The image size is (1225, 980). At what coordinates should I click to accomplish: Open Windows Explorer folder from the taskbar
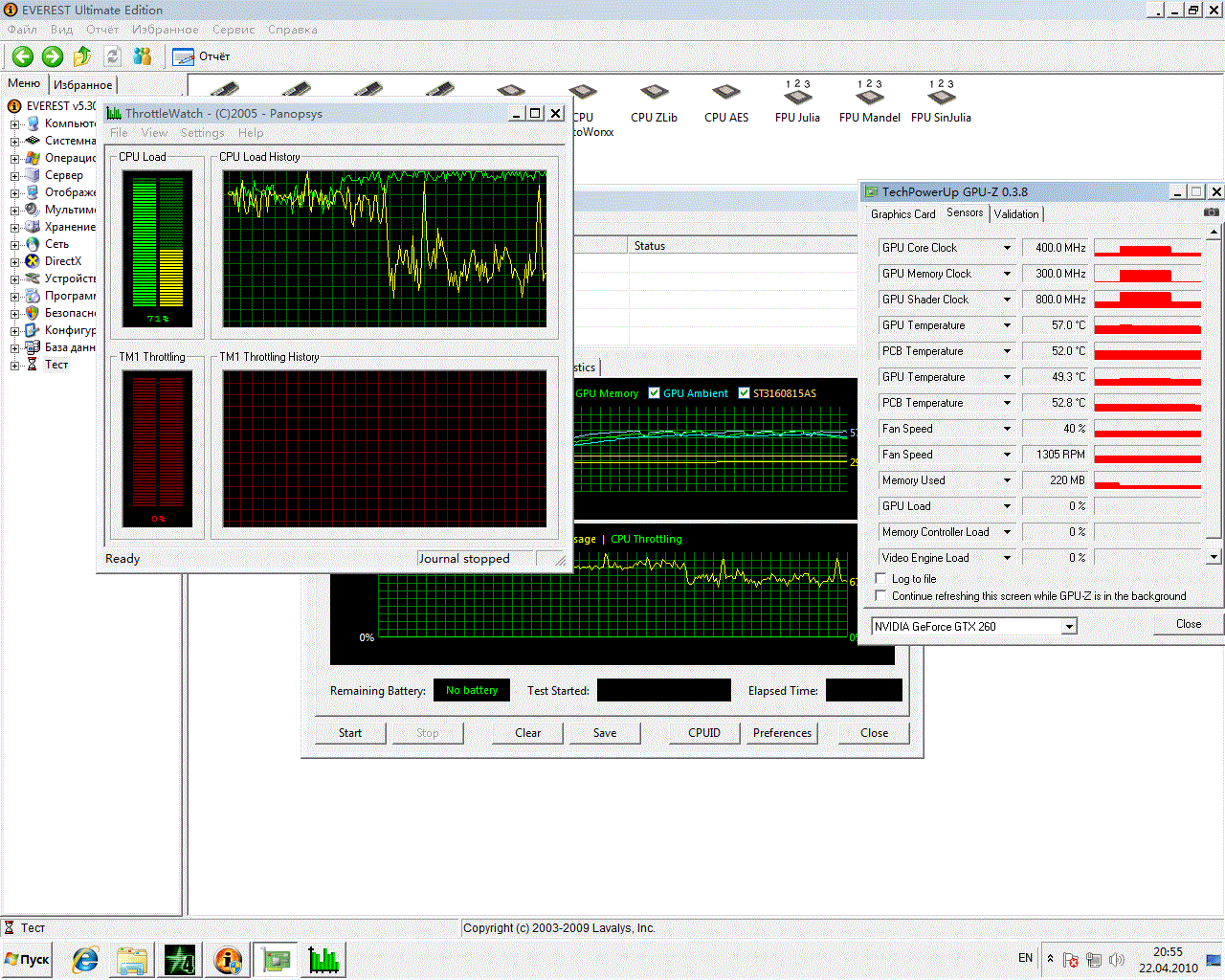click(x=132, y=960)
